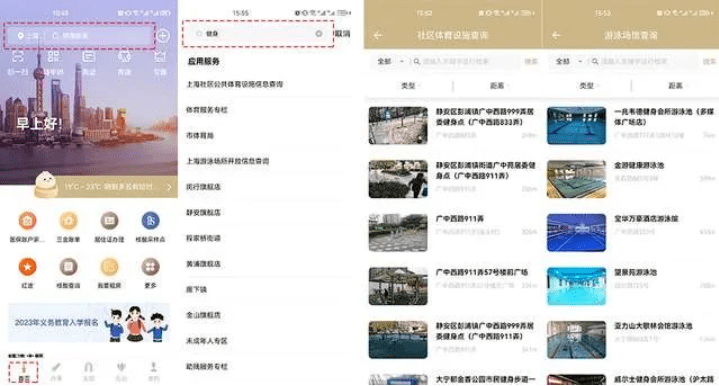
Task: Tap the 更多 more services icon
Action: [150, 267]
